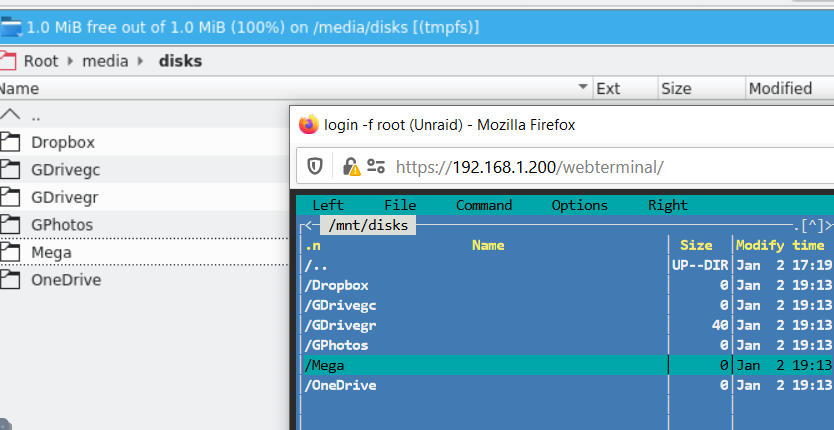The height and width of the screenshot is (430, 834).
Task: Sort by the Size column header in file manager
Action: [x=676, y=88]
